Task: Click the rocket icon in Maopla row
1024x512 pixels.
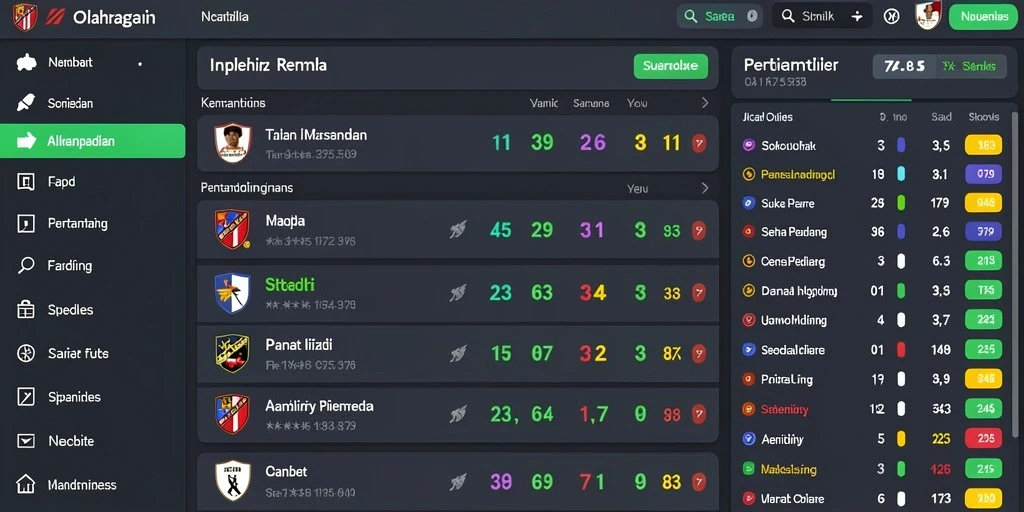Action: (458, 229)
